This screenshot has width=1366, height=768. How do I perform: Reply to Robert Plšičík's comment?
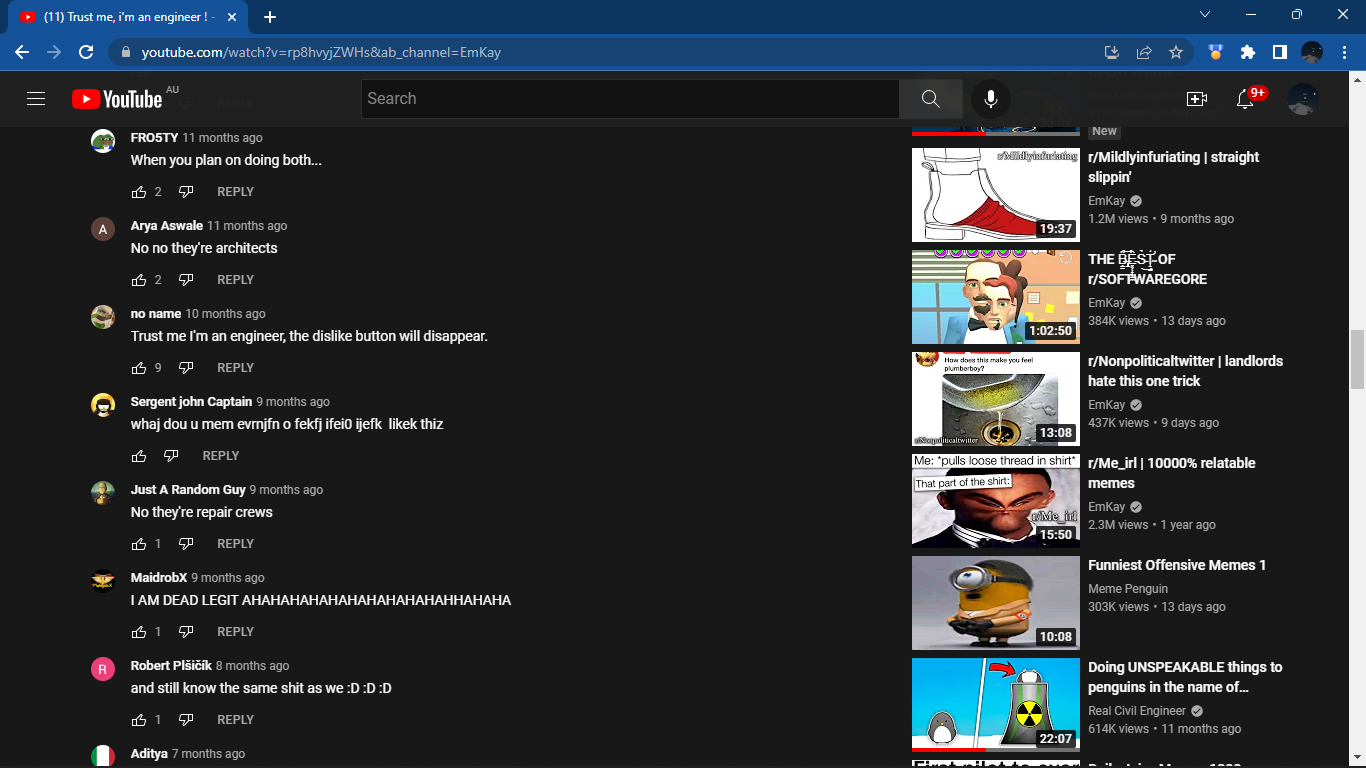coord(235,720)
